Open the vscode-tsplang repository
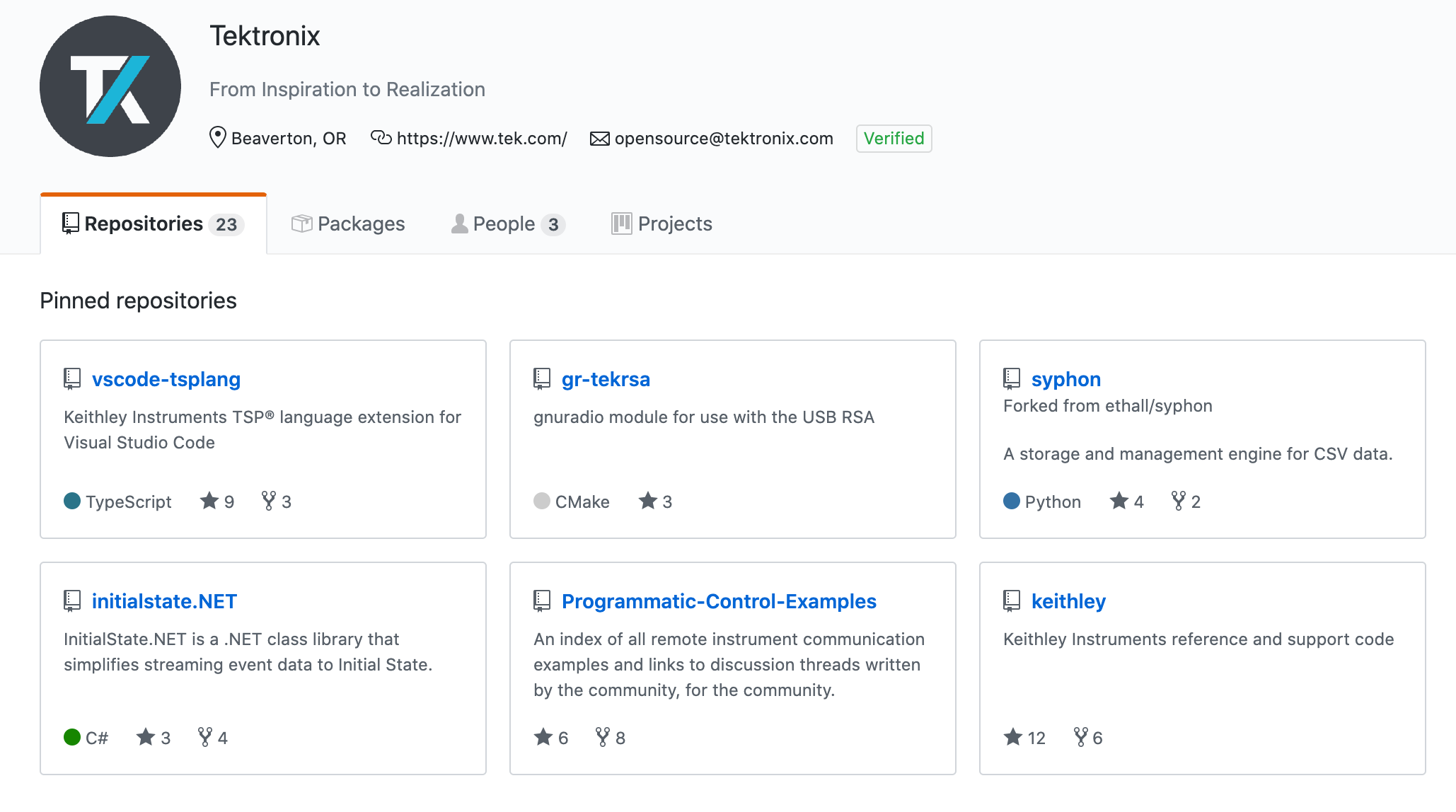Viewport: 1456px width, 812px height. pyautogui.click(x=166, y=379)
